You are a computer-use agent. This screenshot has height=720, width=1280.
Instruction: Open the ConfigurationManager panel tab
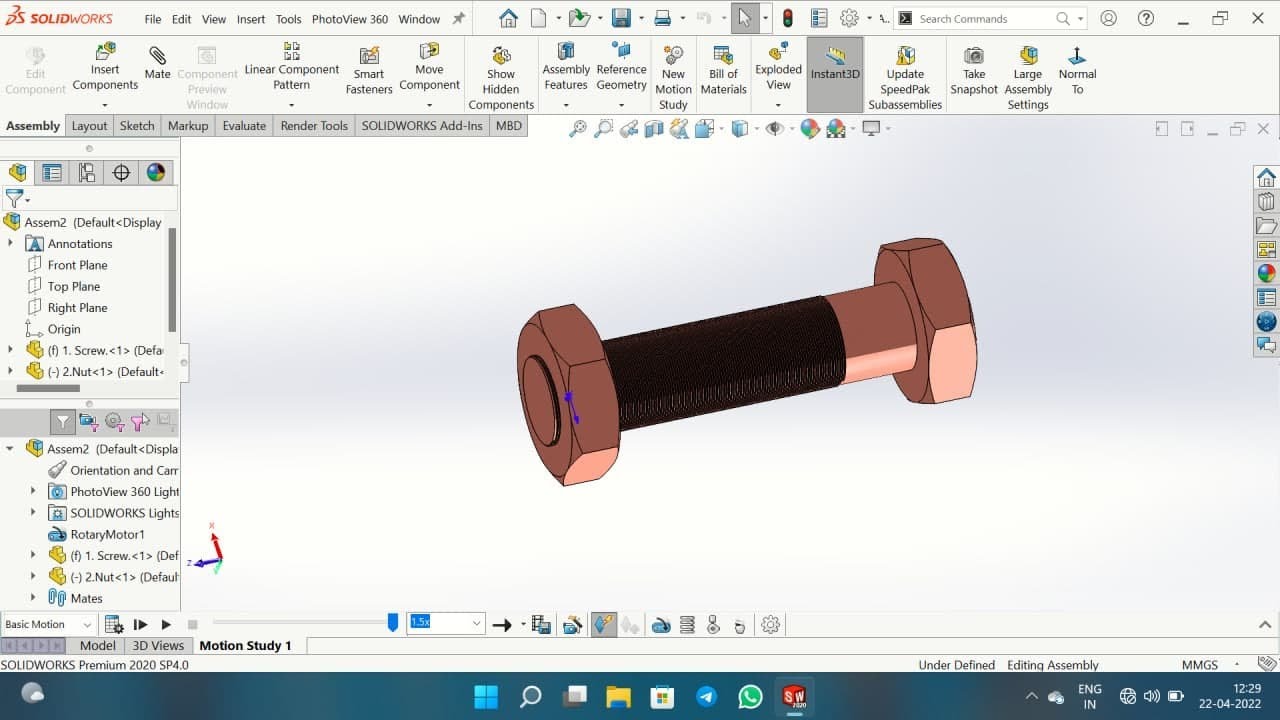point(87,172)
